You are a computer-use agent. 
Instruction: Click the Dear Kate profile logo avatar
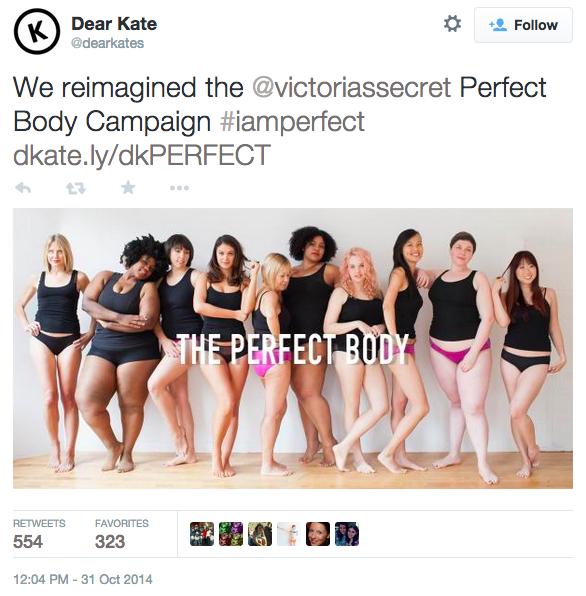[37, 31]
